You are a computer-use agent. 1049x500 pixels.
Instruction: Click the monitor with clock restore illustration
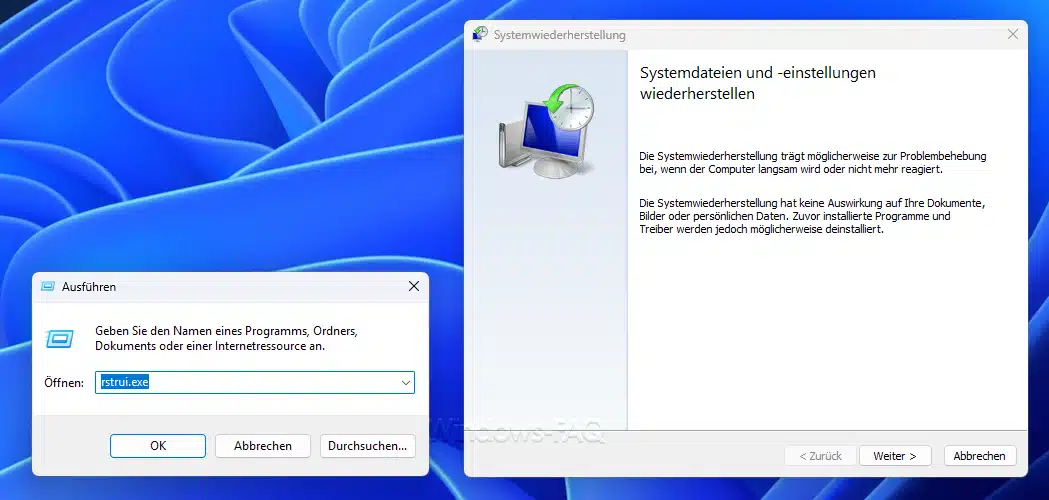click(546, 128)
